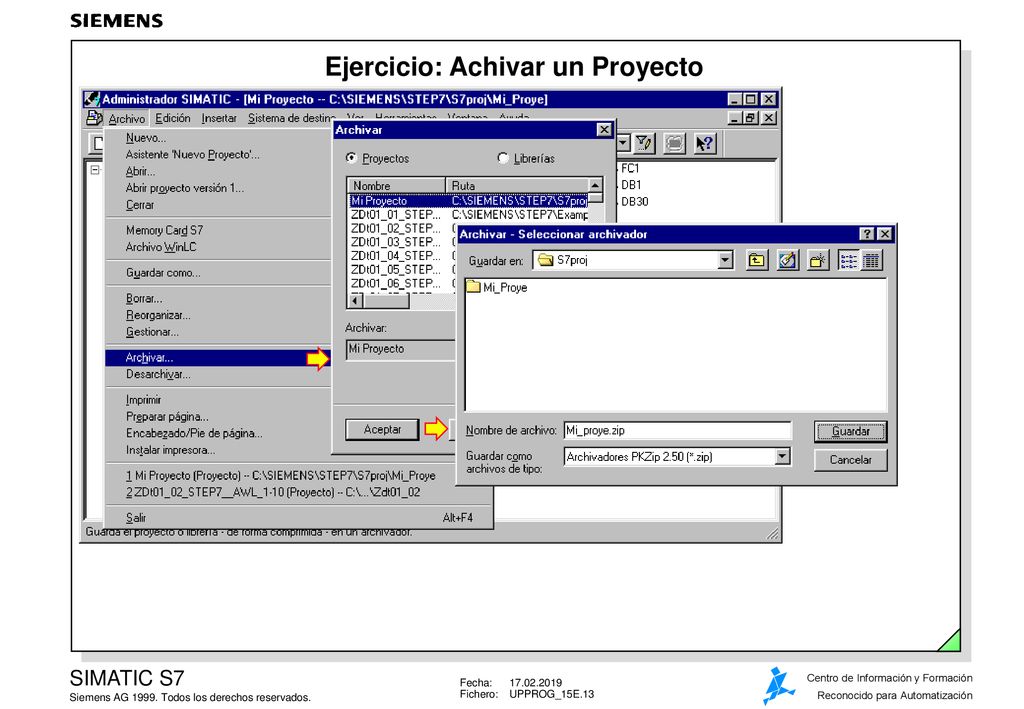Image resolution: width=1024 pixels, height=709 pixels.
Task: Click the 'Nombre de archivo' text field
Action: tap(677, 430)
